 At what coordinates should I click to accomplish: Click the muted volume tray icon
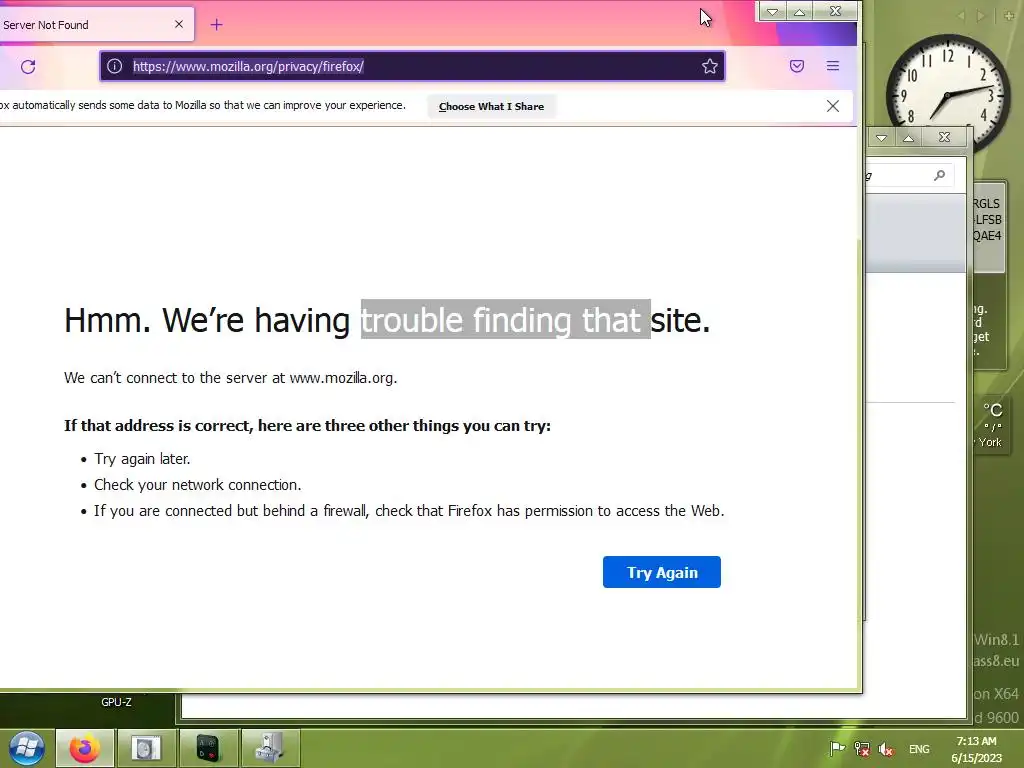point(886,749)
